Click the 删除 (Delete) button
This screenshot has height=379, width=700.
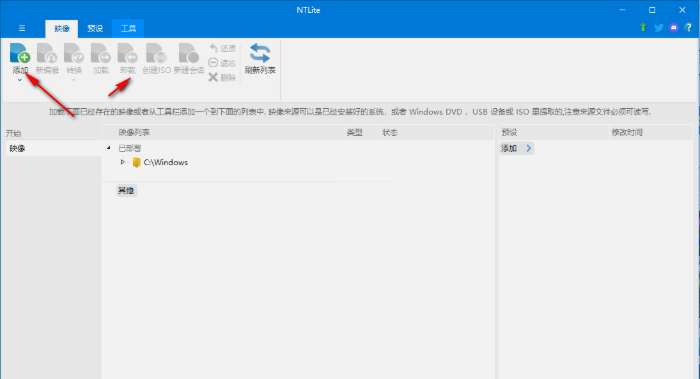(222, 78)
